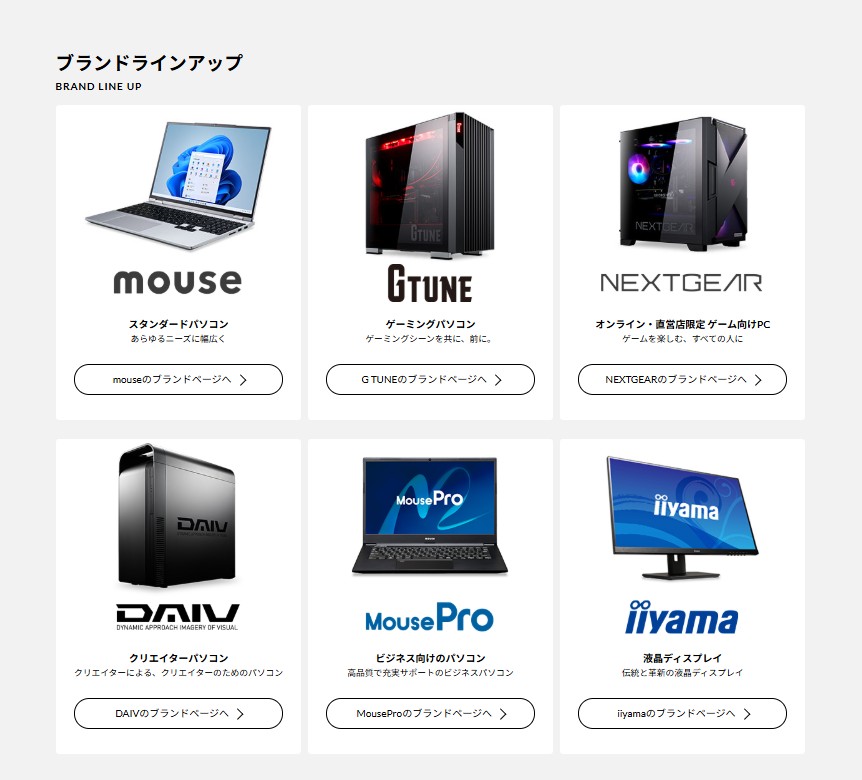The width and height of the screenshot is (862, 780).
Task: Go to the MouseProのブランドページへ button
Action: [x=430, y=713]
